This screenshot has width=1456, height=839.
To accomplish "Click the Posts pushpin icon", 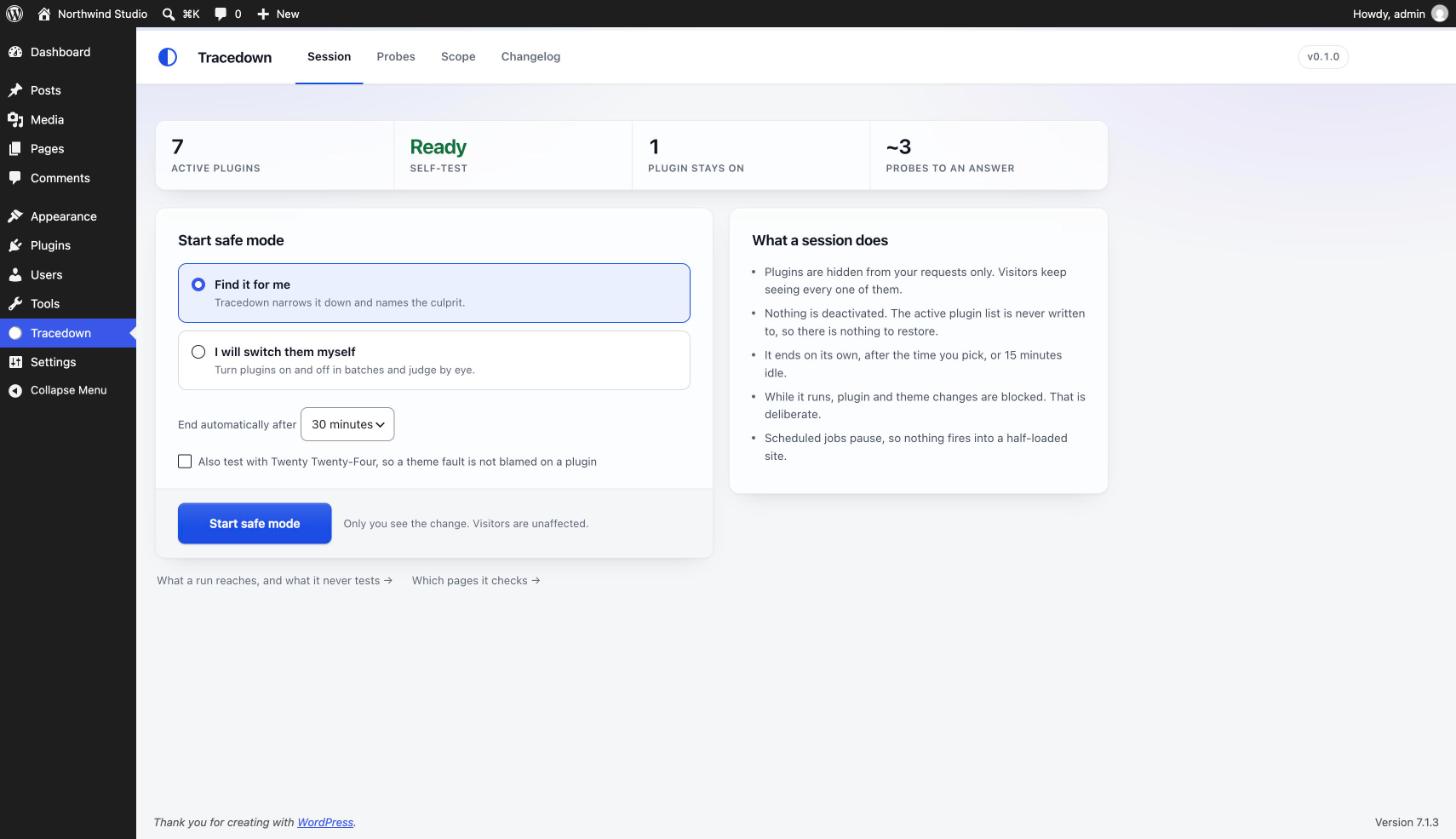I will pos(15,90).
